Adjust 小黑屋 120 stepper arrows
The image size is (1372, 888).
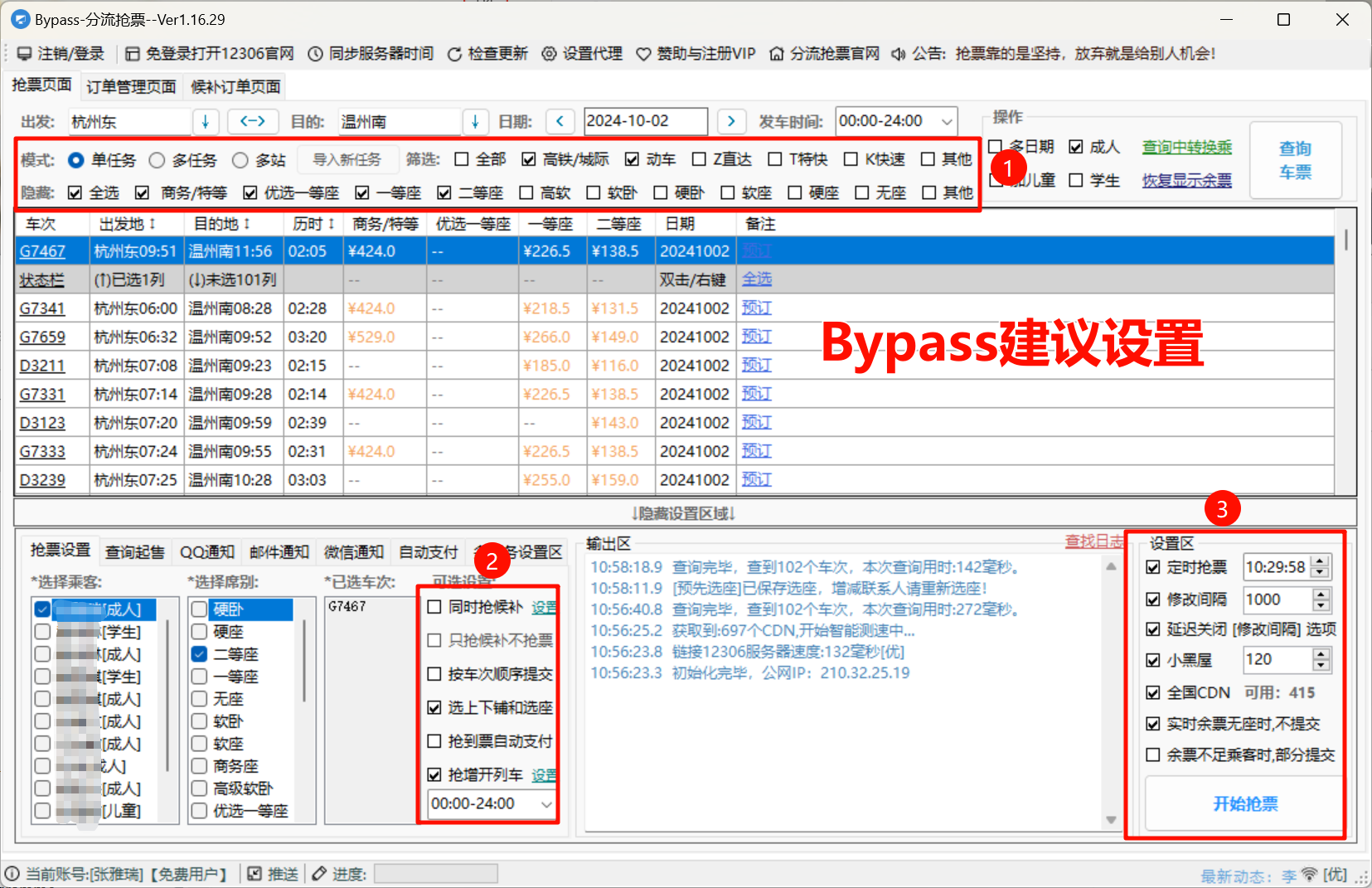tap(1321, 660)
